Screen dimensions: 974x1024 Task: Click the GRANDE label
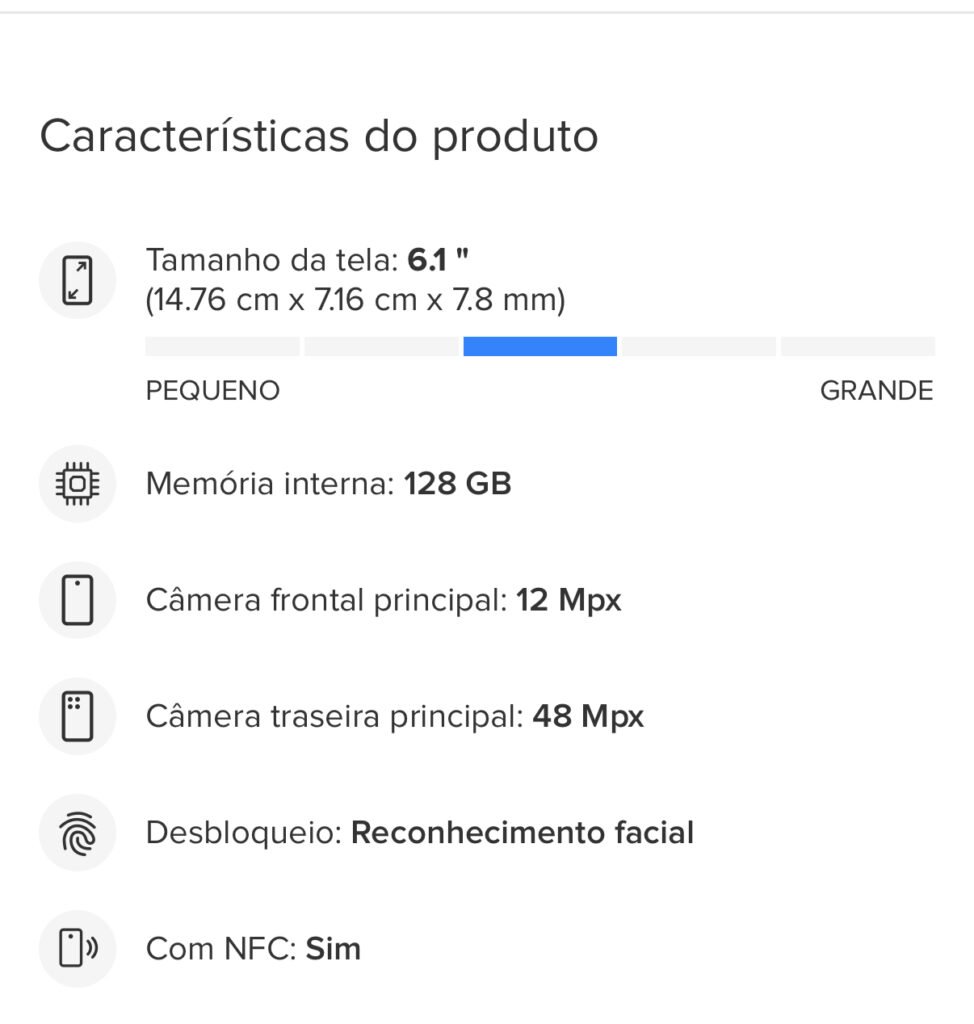click(x=877, y=391)
